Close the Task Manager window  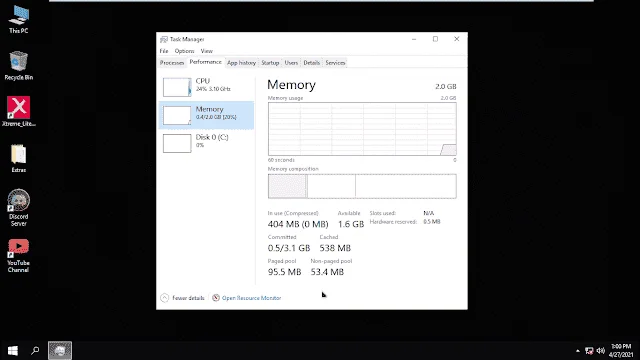tap(457, 39)
